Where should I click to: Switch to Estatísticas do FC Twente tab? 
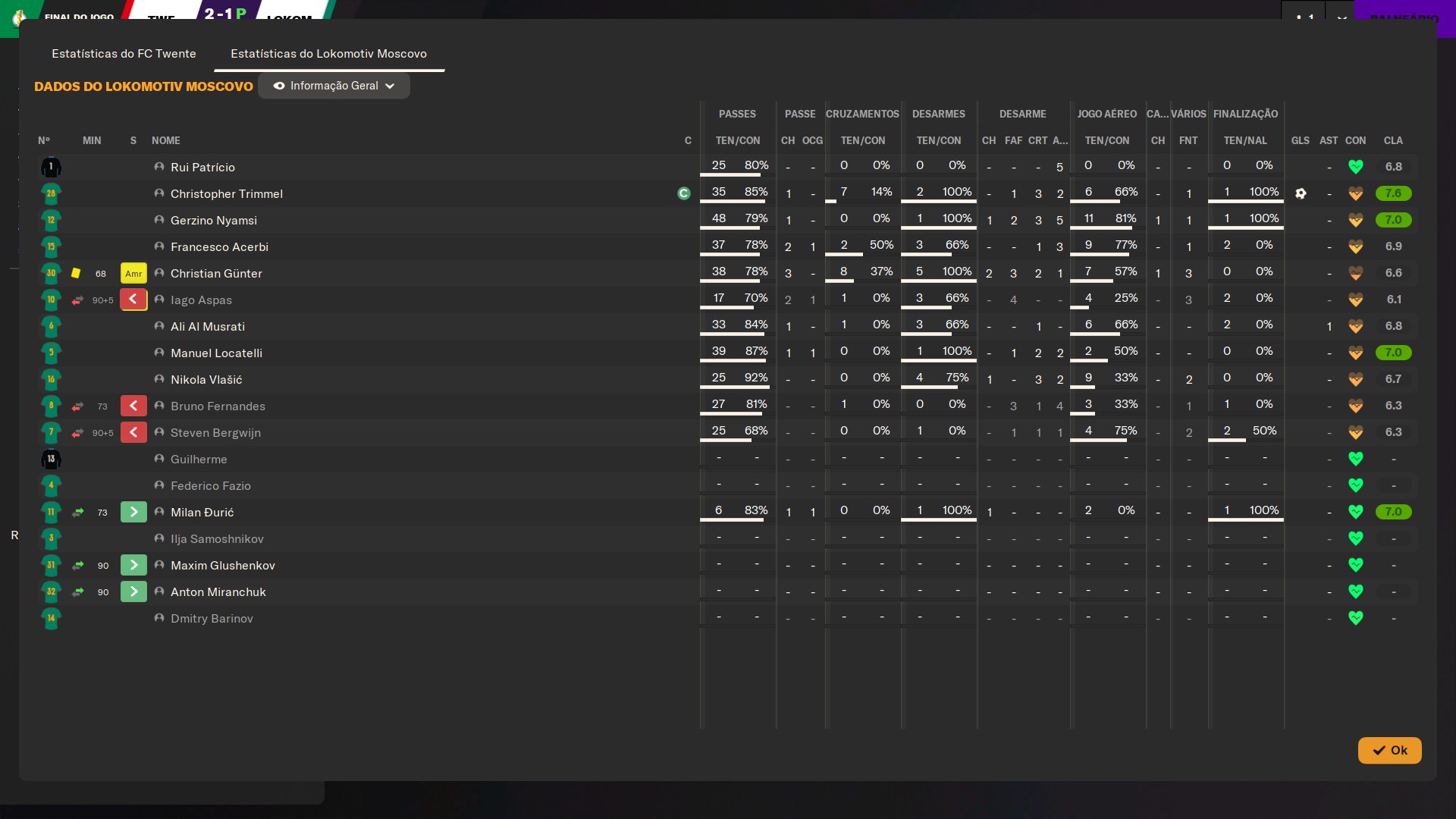click(x=124, y=54)
